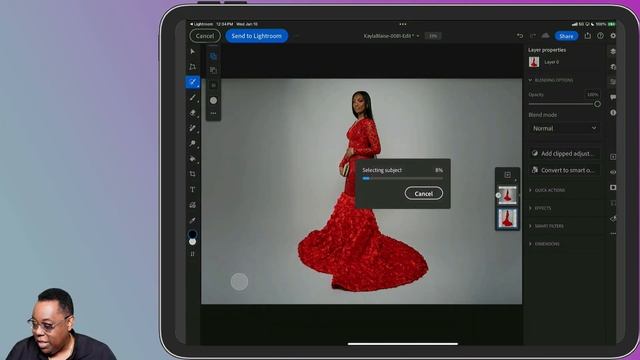Choose the third selection mode option
This screenshot has width=640, height=360.
213,85
